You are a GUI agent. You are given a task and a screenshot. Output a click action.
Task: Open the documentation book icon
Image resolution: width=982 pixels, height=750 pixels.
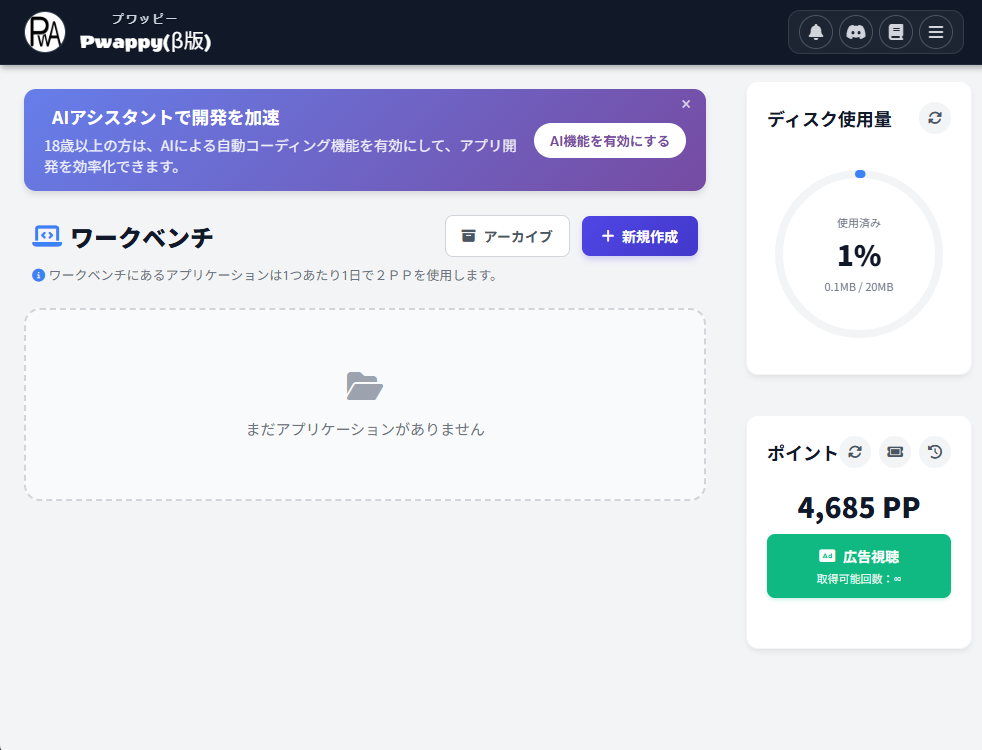click(x=895, y=31)
